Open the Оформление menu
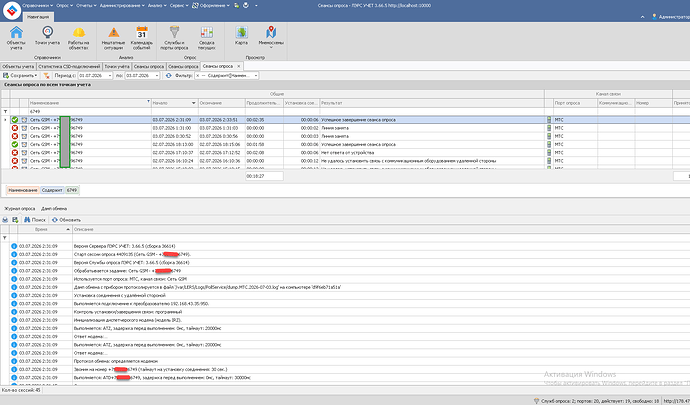This screenshot has height=405, width=690. 211,5
